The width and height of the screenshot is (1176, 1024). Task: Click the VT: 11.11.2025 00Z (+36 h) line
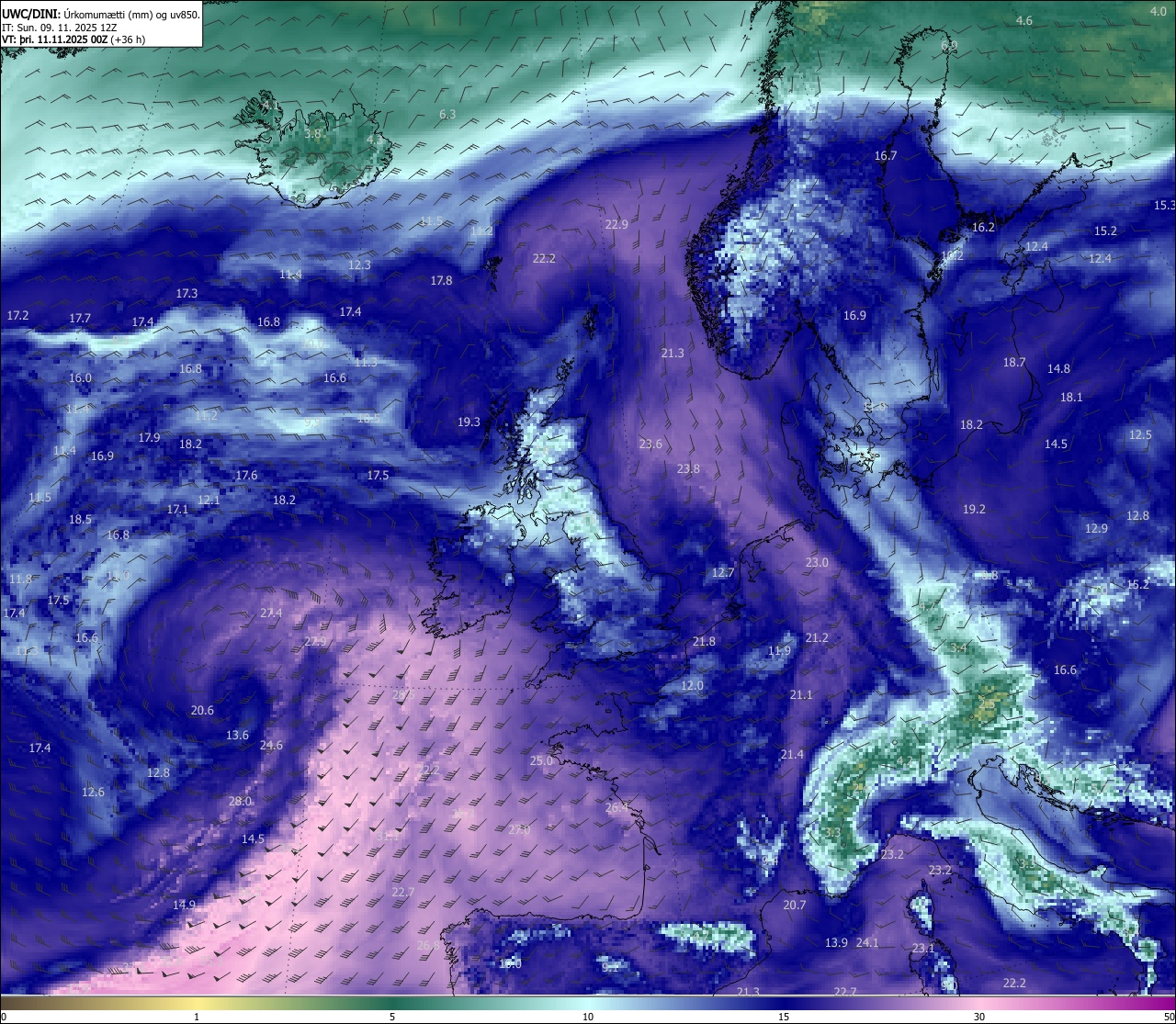(x=73, y=39)
